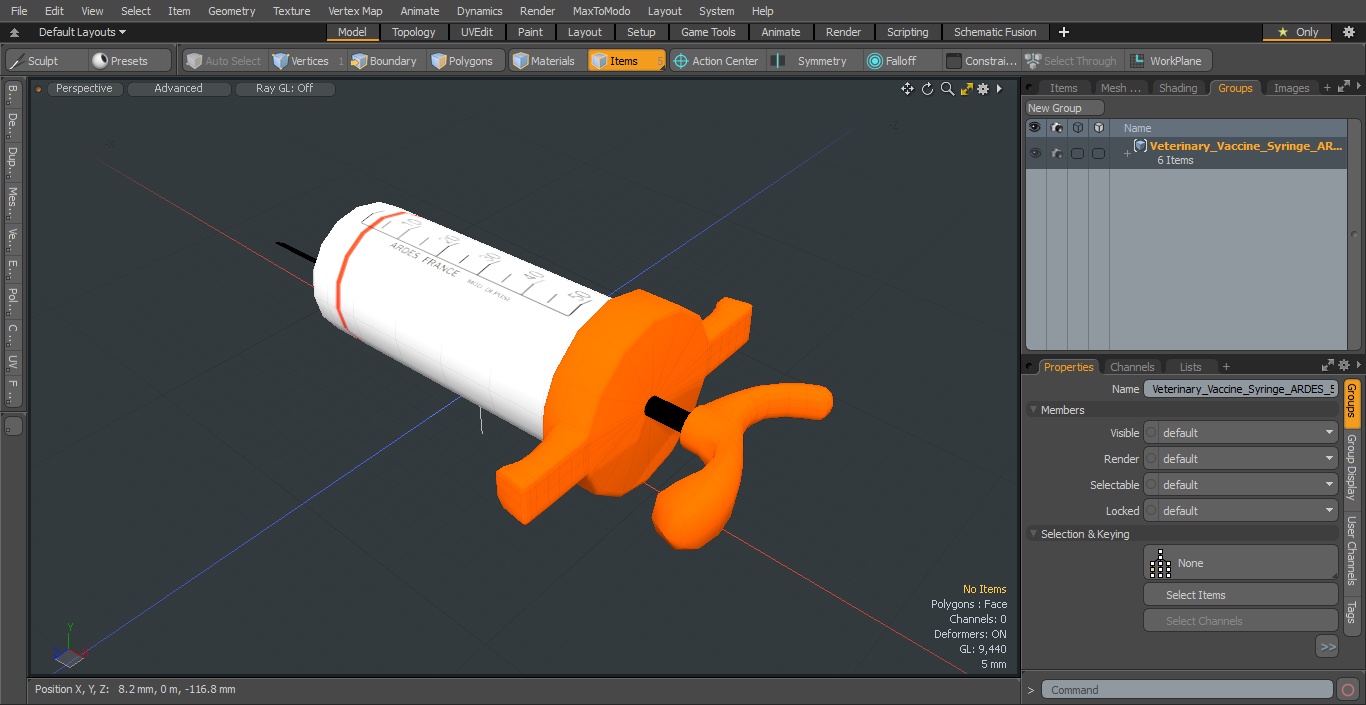Collapse the Members section
The height and width of the screenshot is (705, 1366).
click(x=1033, y=410)
